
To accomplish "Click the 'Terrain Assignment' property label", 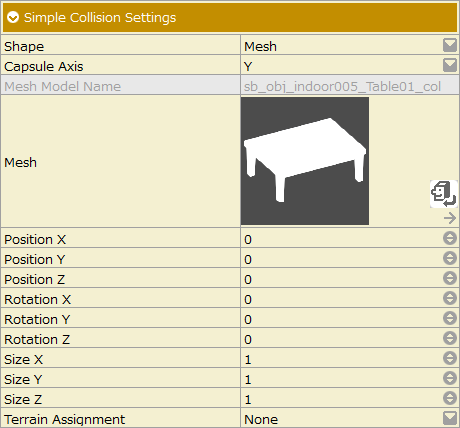I will coord(65,419).
